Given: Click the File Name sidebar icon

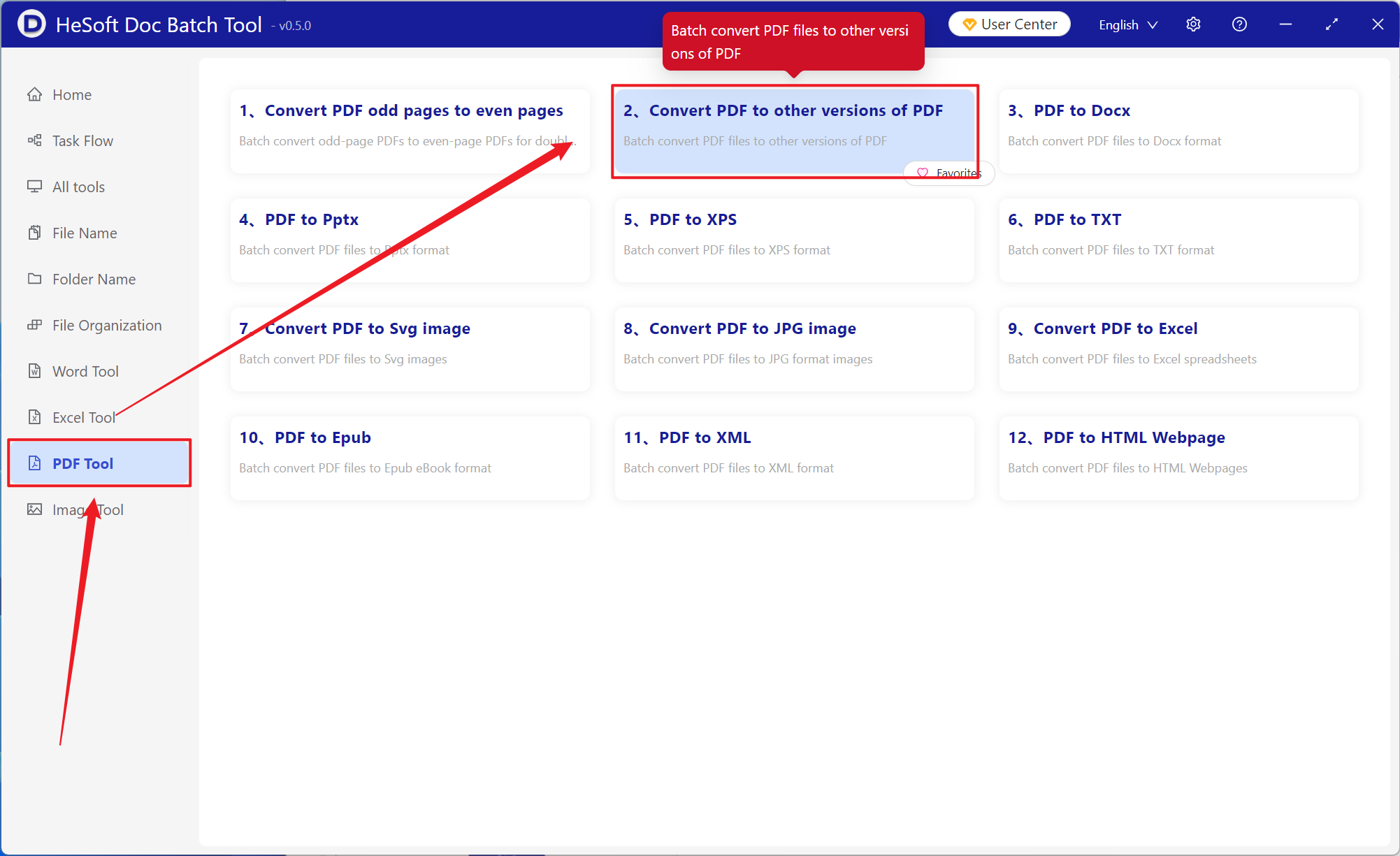Looking at the screenshot, I should [34, 233].
